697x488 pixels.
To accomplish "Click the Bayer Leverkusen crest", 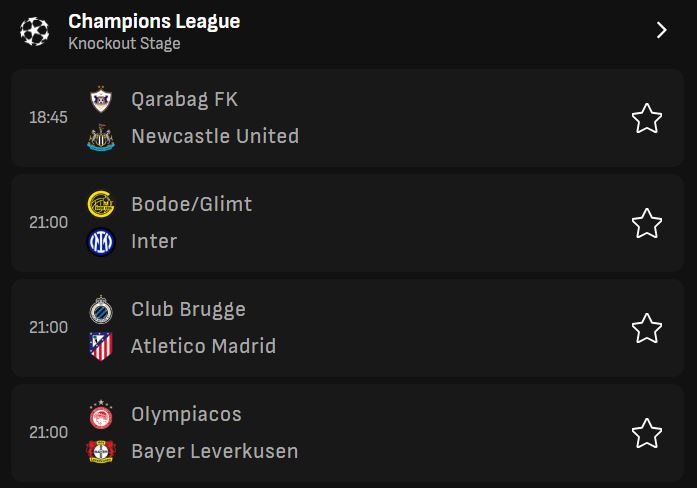I will pos(101,451).
